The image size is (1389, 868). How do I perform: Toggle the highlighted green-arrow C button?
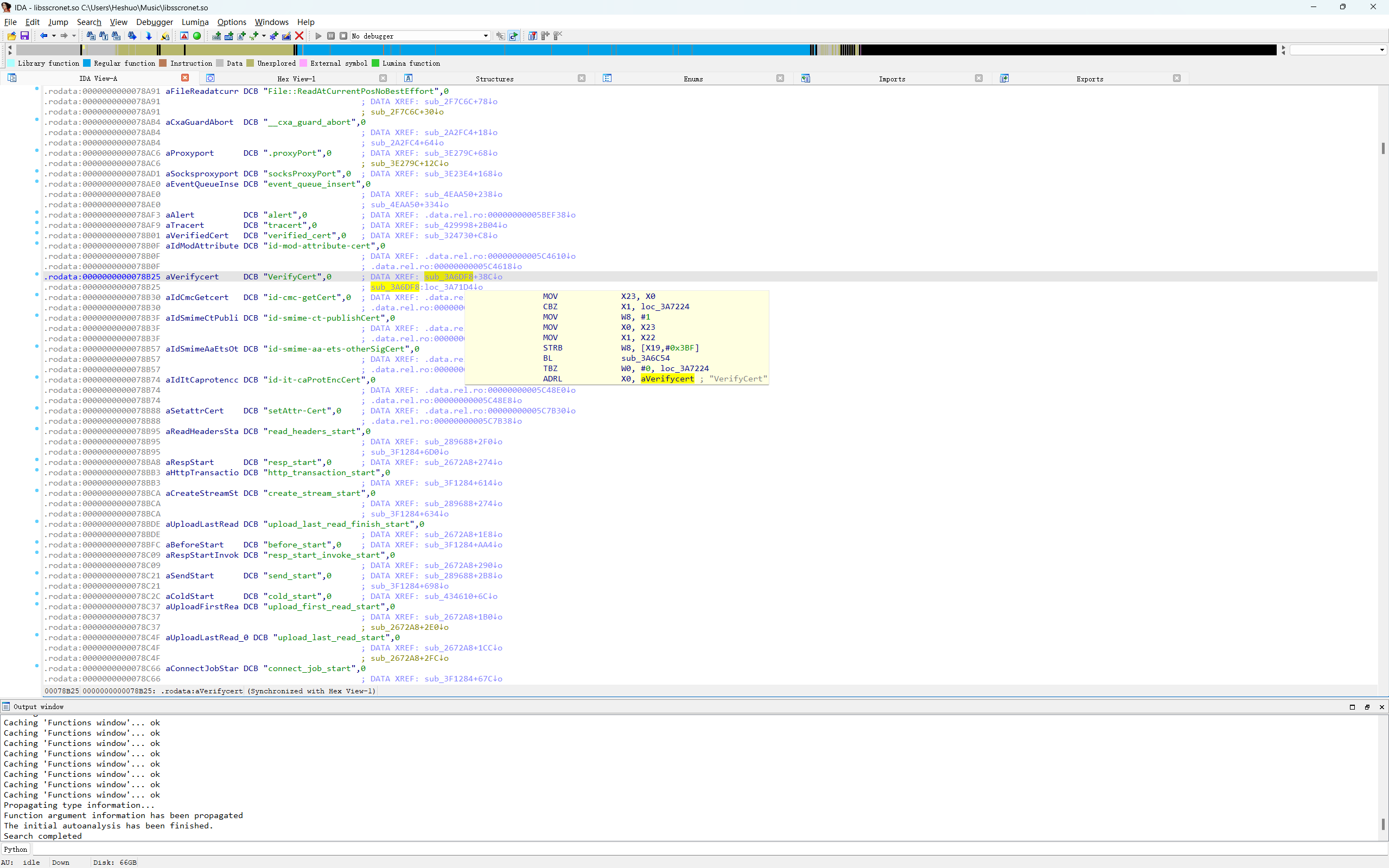pos(514,36)
